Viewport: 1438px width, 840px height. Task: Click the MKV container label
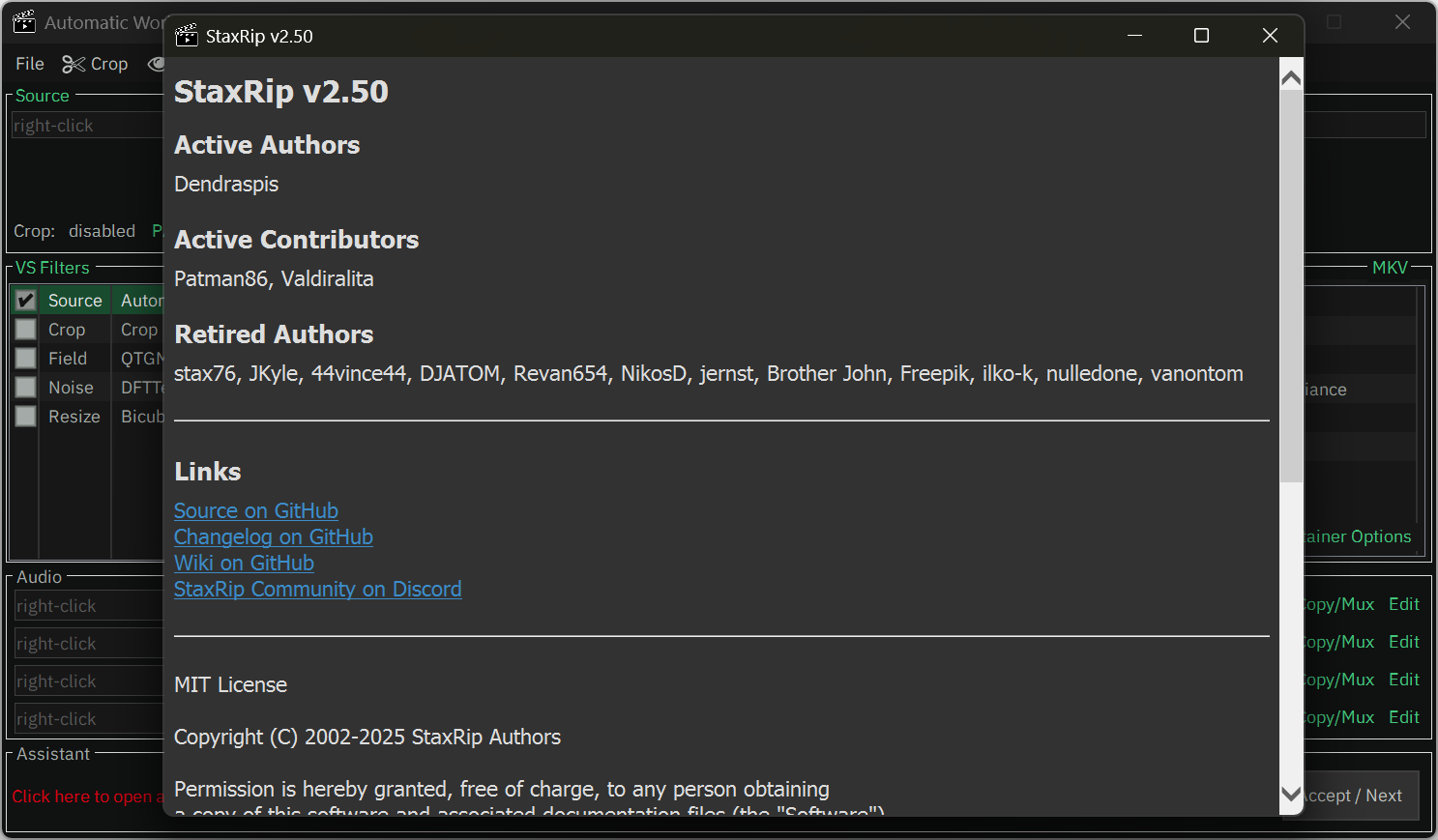(1391, 268)
